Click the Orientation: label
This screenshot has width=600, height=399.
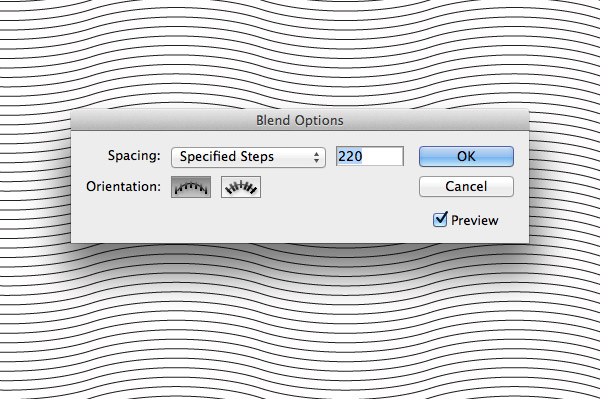pyautogui.click(x=123, y=186)
